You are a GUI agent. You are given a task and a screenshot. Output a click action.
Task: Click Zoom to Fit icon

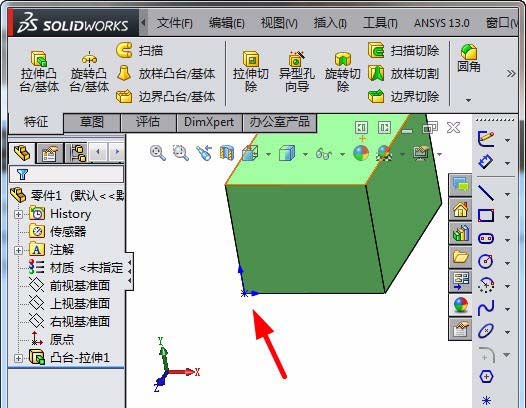(x=158, y=153)
